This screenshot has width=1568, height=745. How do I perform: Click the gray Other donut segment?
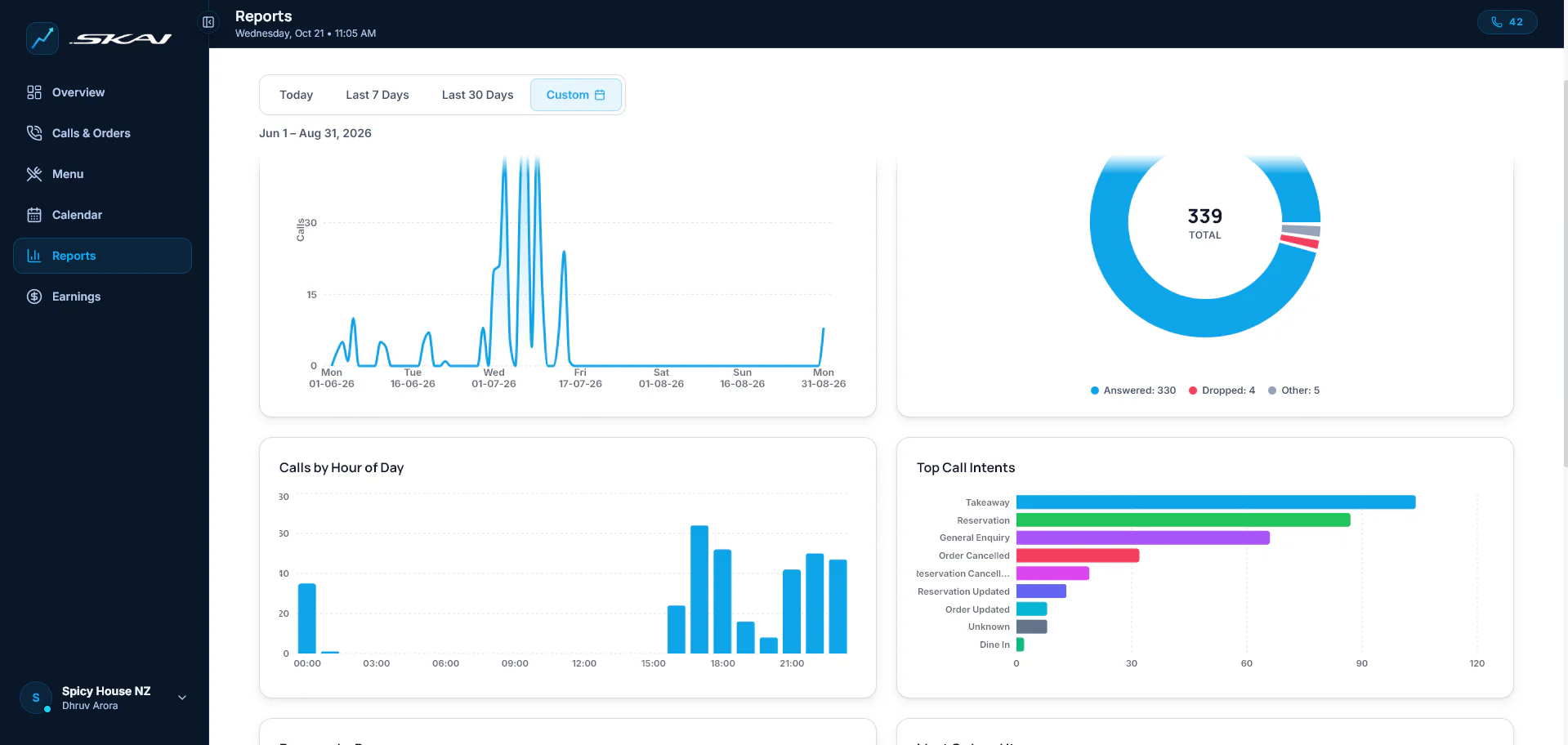[1302, 230]
